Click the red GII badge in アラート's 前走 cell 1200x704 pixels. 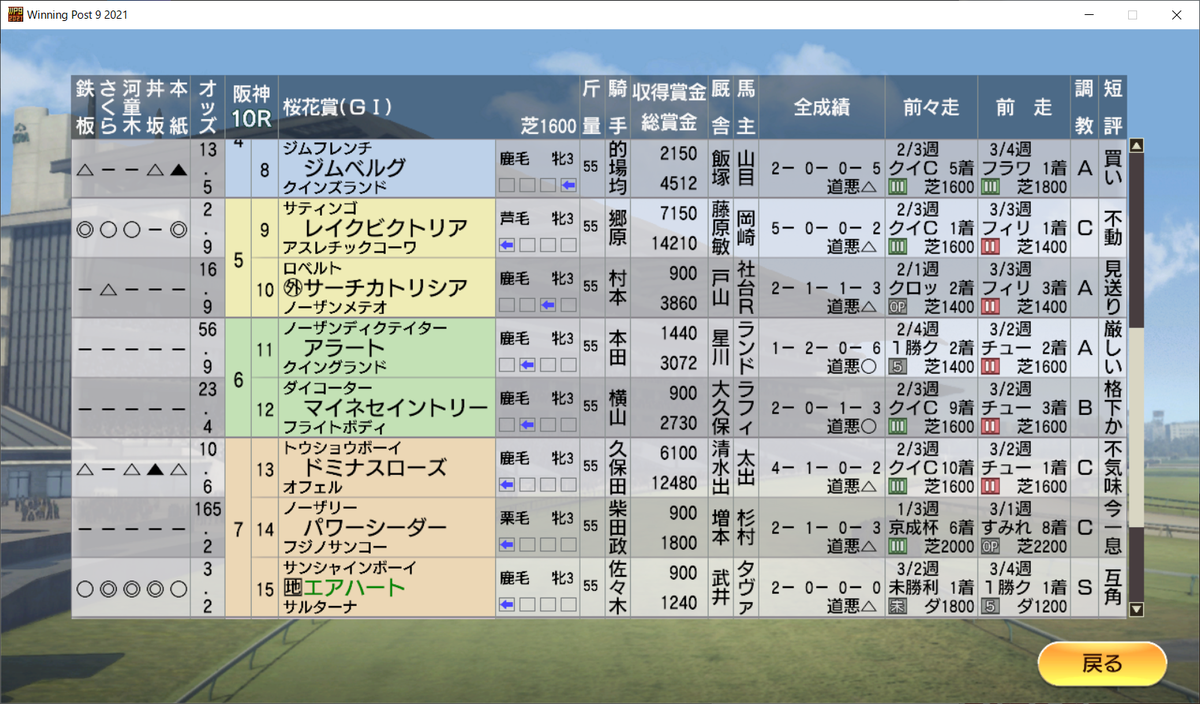[x=990, y=366]
